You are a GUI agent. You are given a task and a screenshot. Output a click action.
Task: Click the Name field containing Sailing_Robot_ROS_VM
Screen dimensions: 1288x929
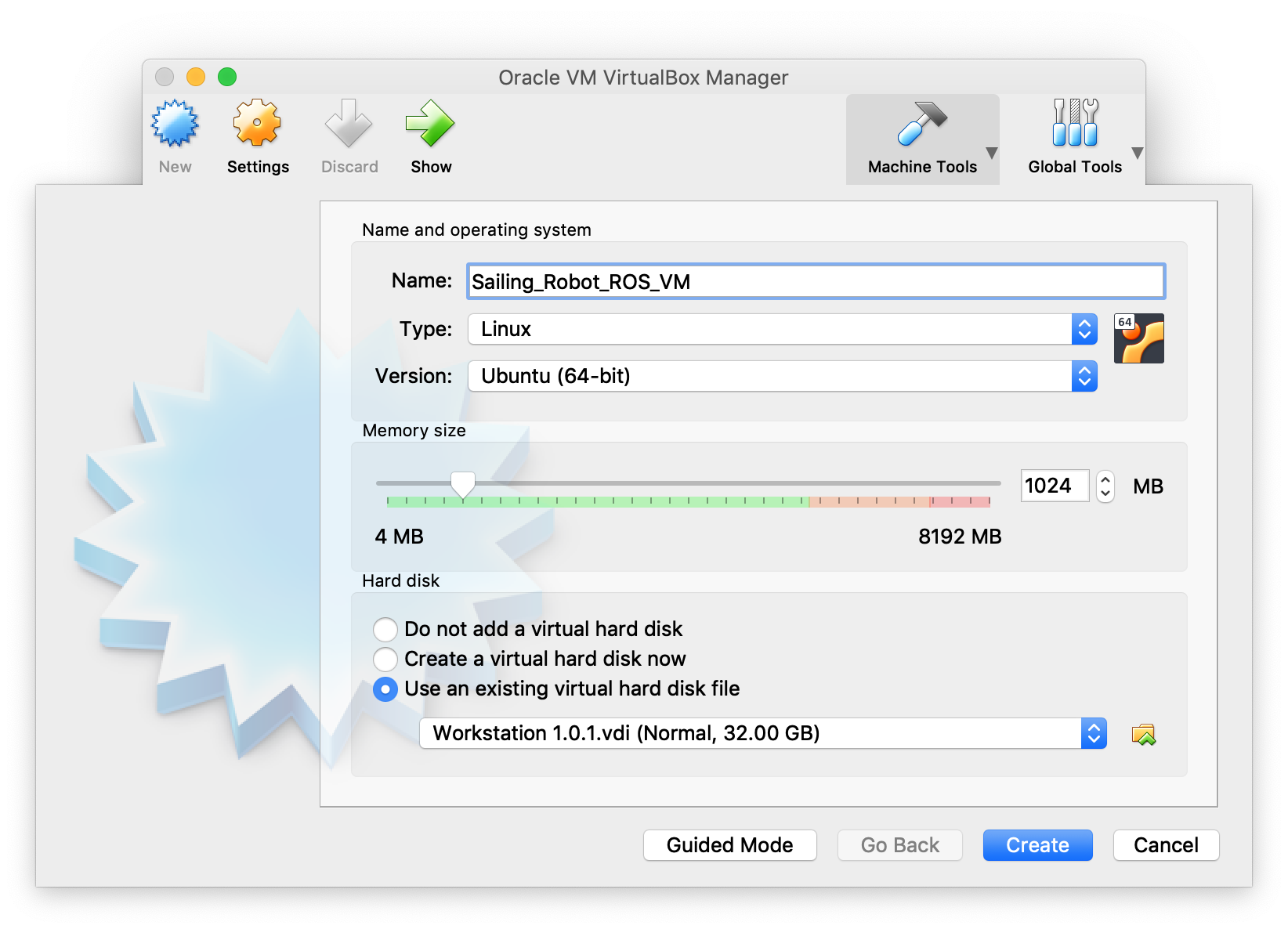coord(816,281)
